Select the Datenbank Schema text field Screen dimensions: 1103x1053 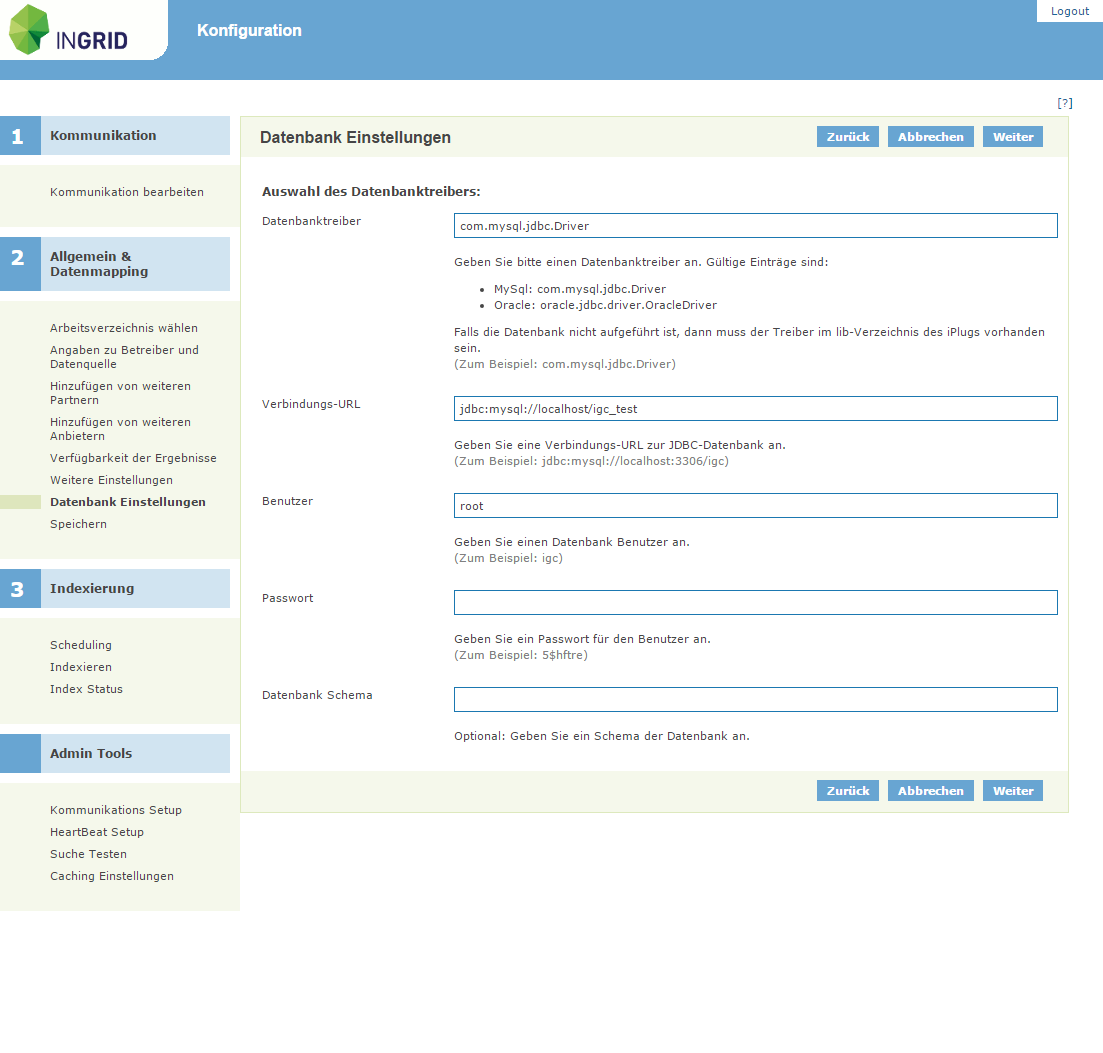755,699
